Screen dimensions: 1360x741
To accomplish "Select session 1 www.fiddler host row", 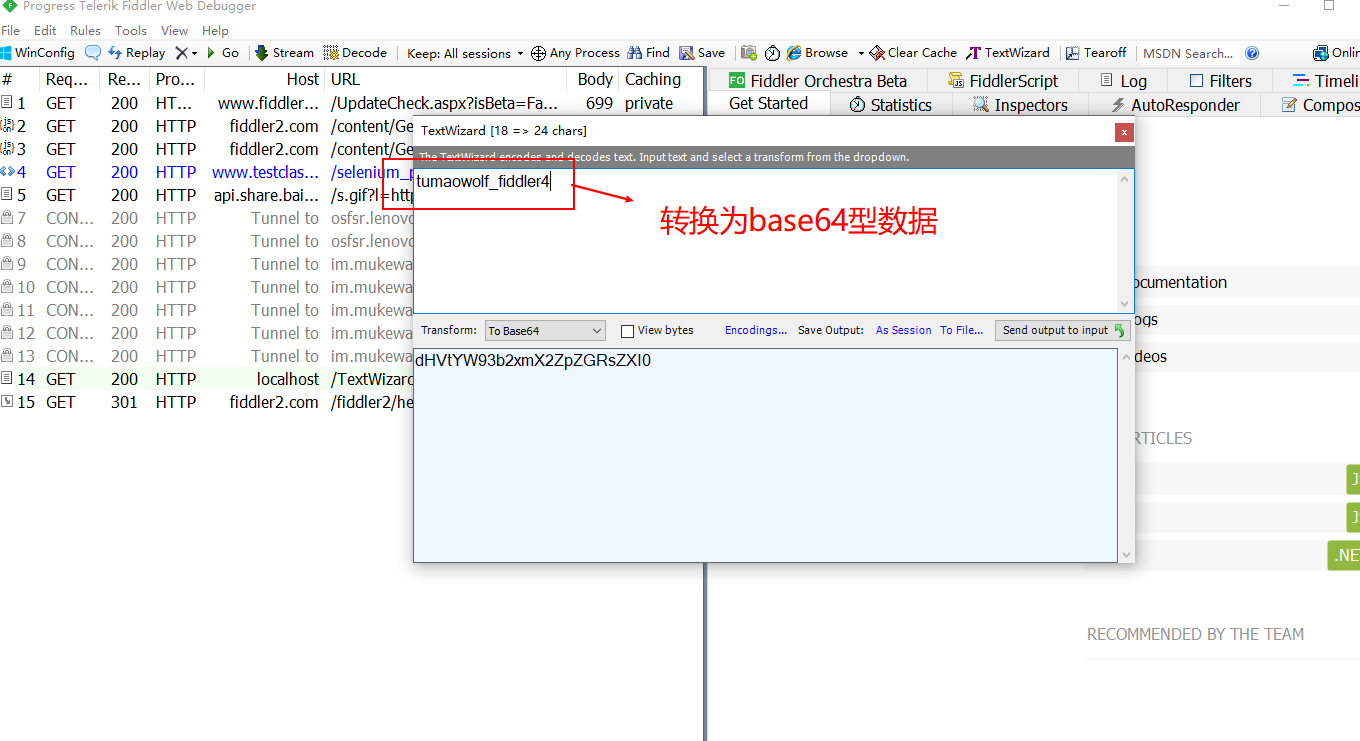I will 350,103.
